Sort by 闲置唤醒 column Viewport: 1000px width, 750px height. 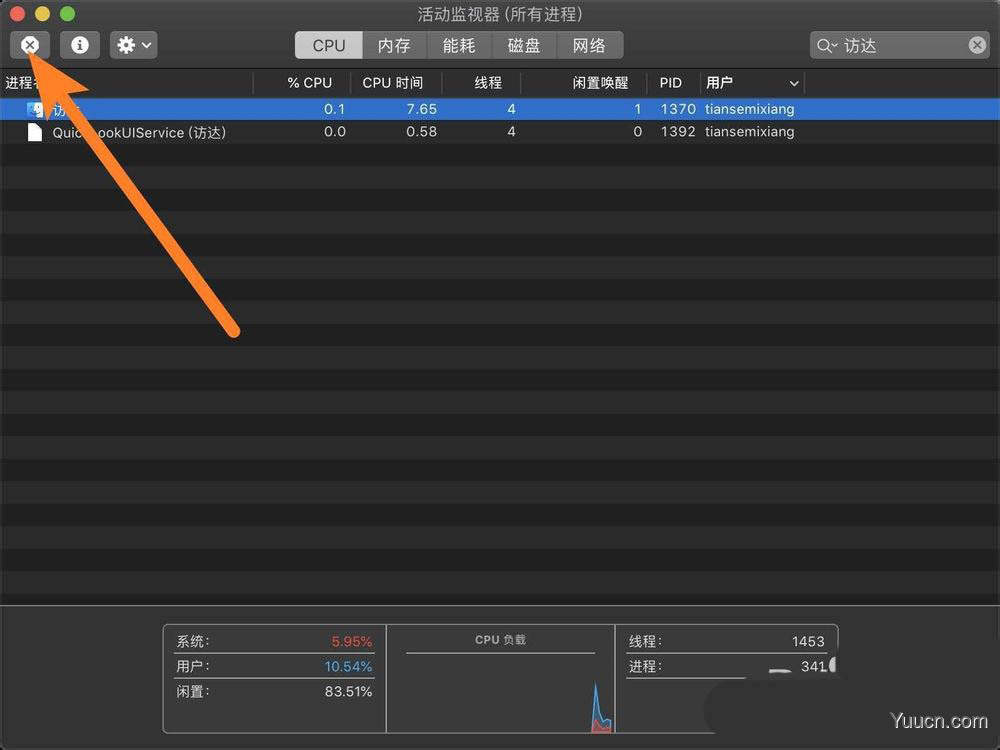(x=599, y=83)
